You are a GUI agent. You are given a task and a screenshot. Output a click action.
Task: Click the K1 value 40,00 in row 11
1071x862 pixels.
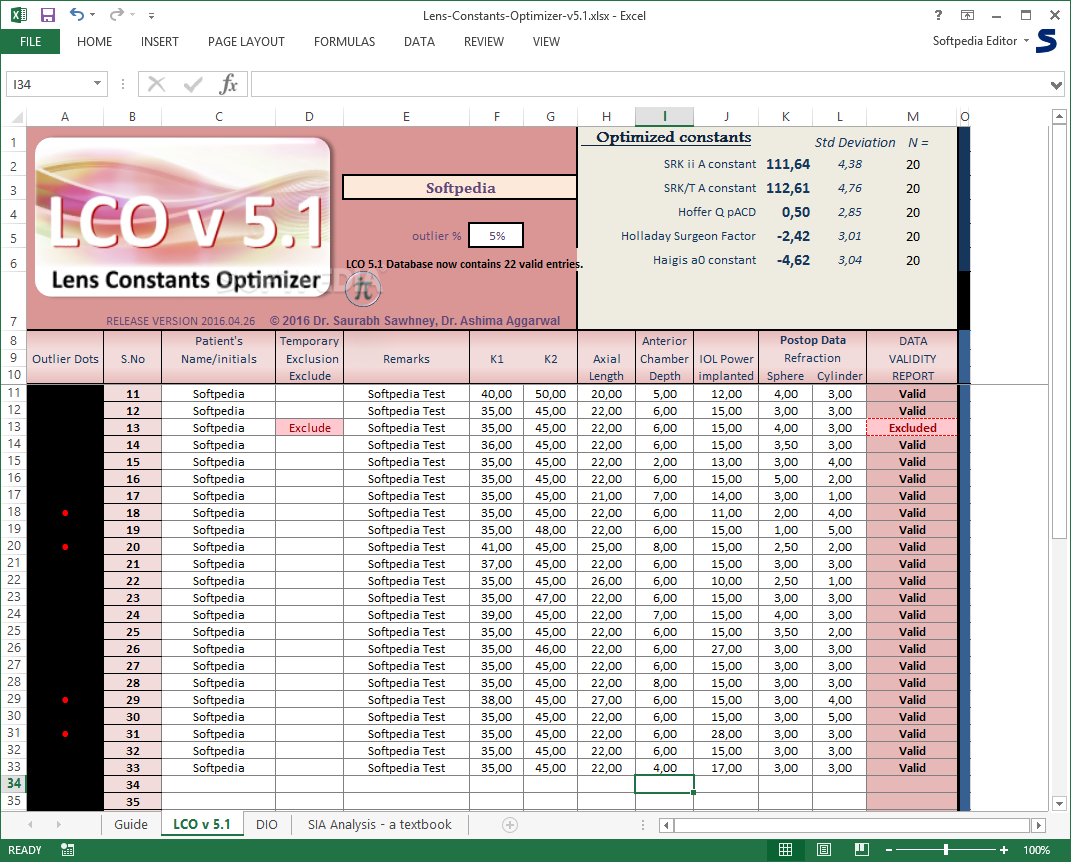(496, 394)
